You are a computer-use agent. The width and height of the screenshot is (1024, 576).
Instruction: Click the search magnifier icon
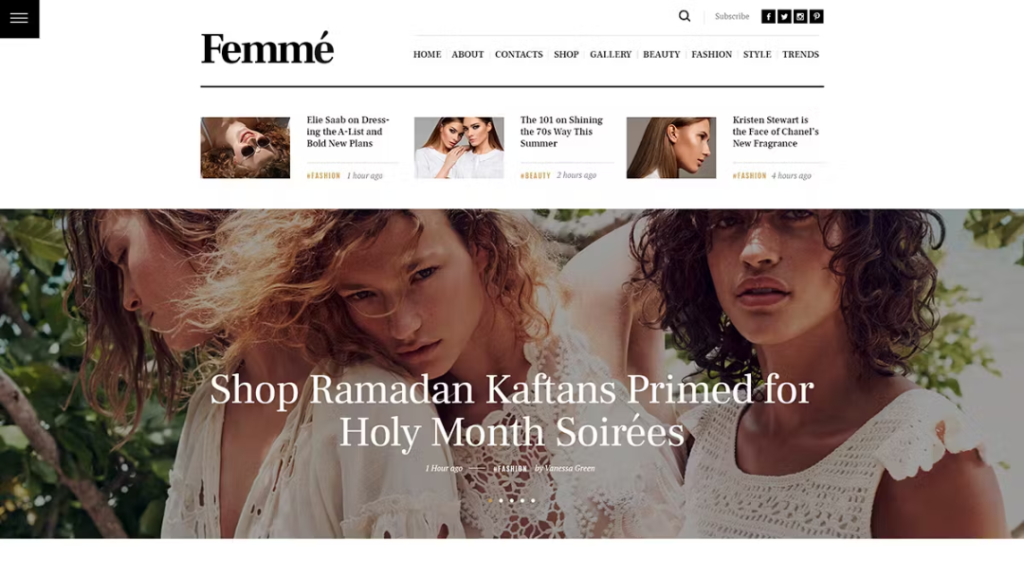click(x=684, y=16)
